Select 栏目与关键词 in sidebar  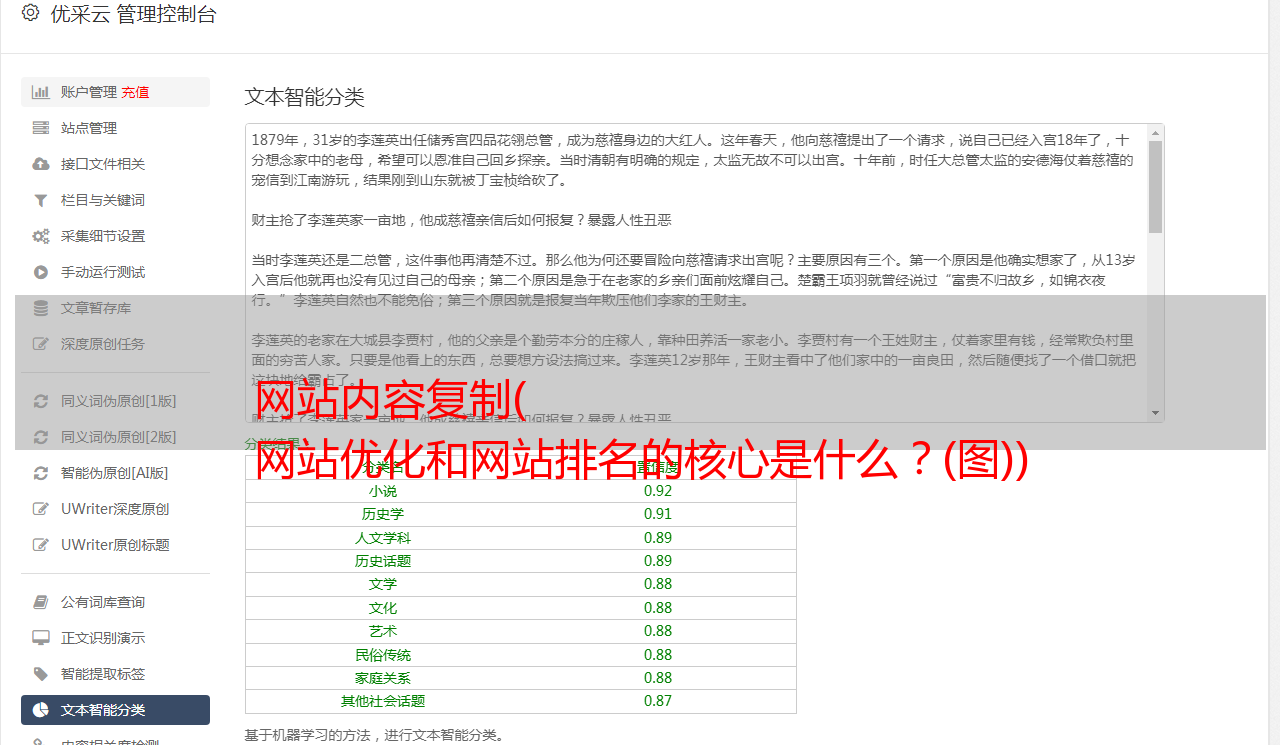pos(115,200)
